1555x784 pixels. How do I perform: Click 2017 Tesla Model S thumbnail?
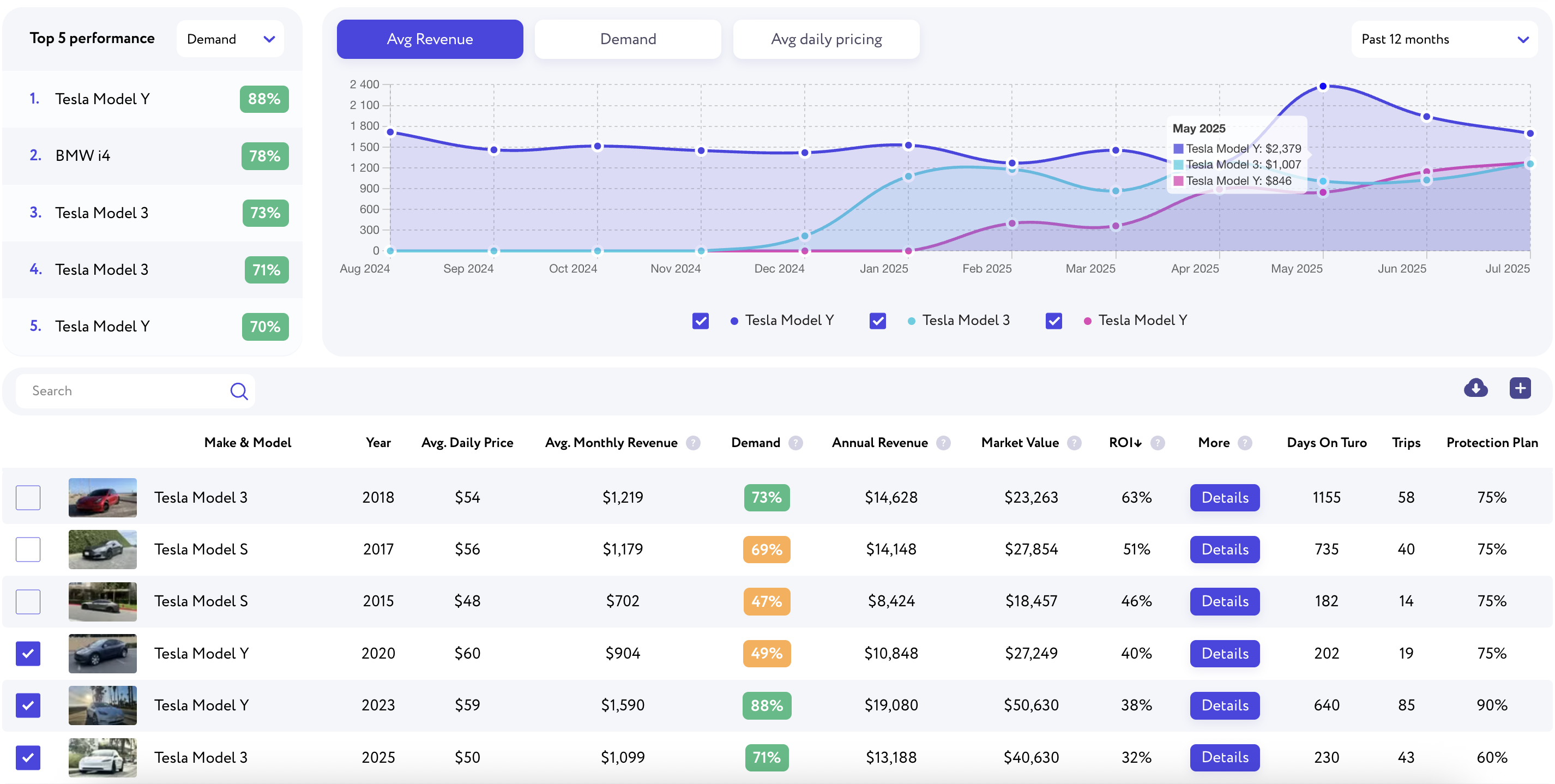(x=103, y=550)
